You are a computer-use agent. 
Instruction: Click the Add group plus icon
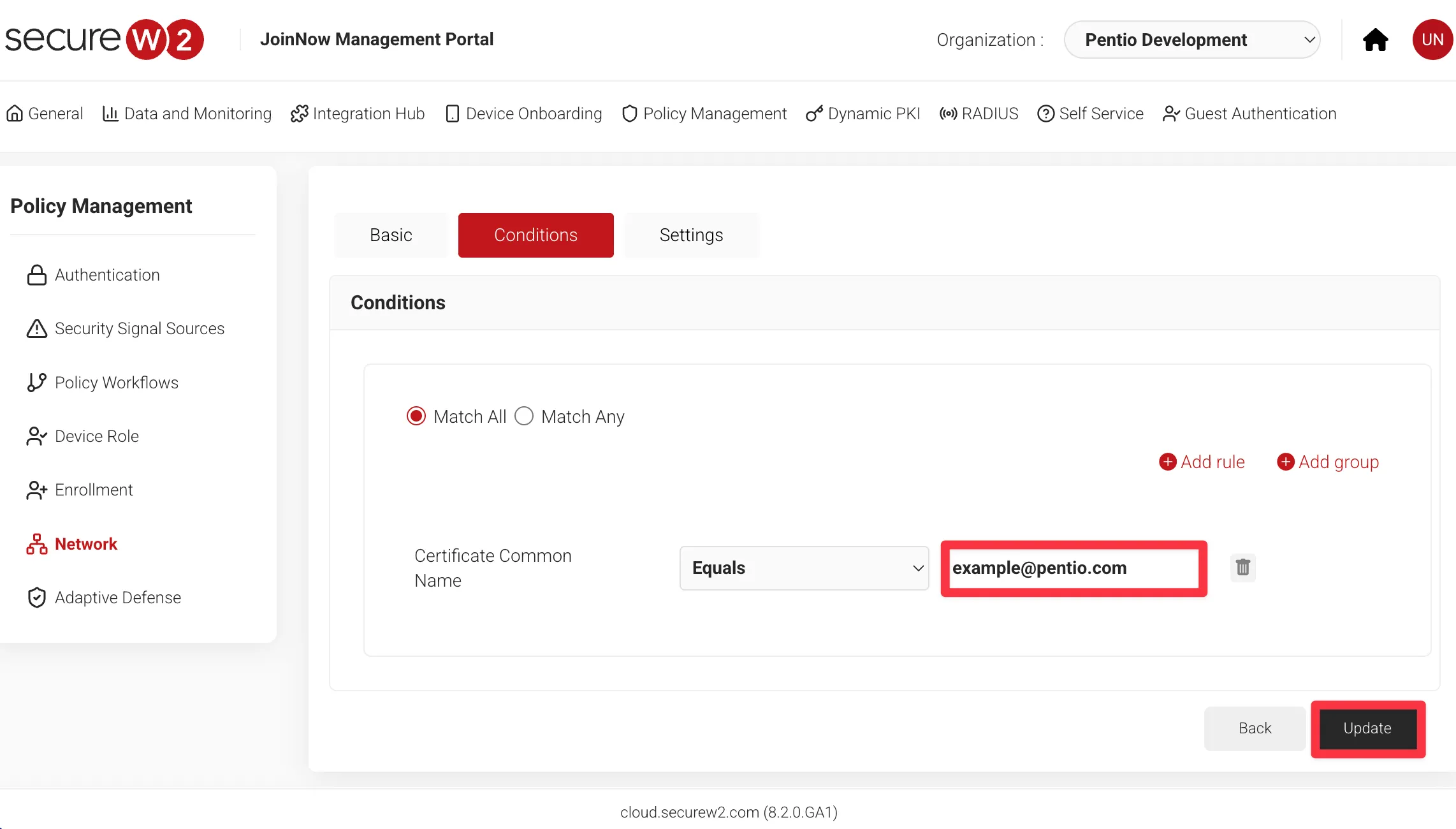click(x=1285, y=462)
